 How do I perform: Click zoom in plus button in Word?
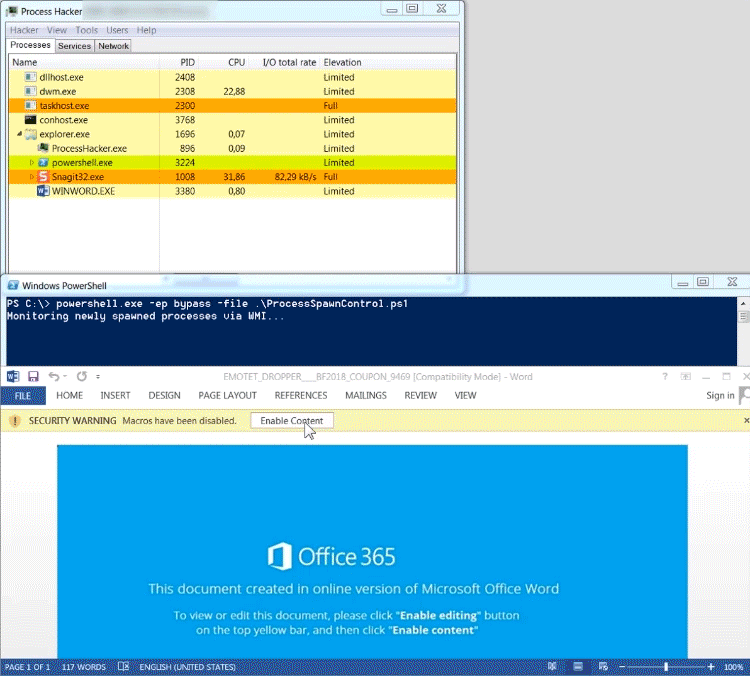[x=711, y=667]
